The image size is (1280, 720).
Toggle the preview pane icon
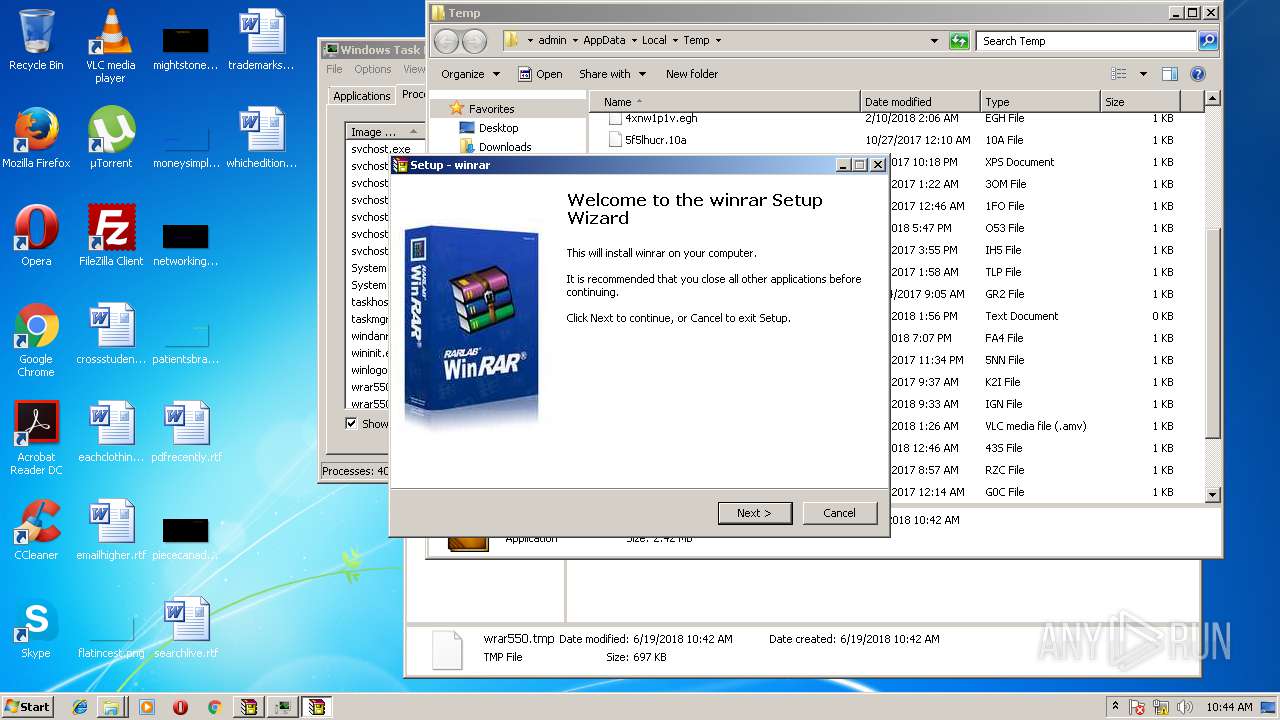tap(1170, 74)
